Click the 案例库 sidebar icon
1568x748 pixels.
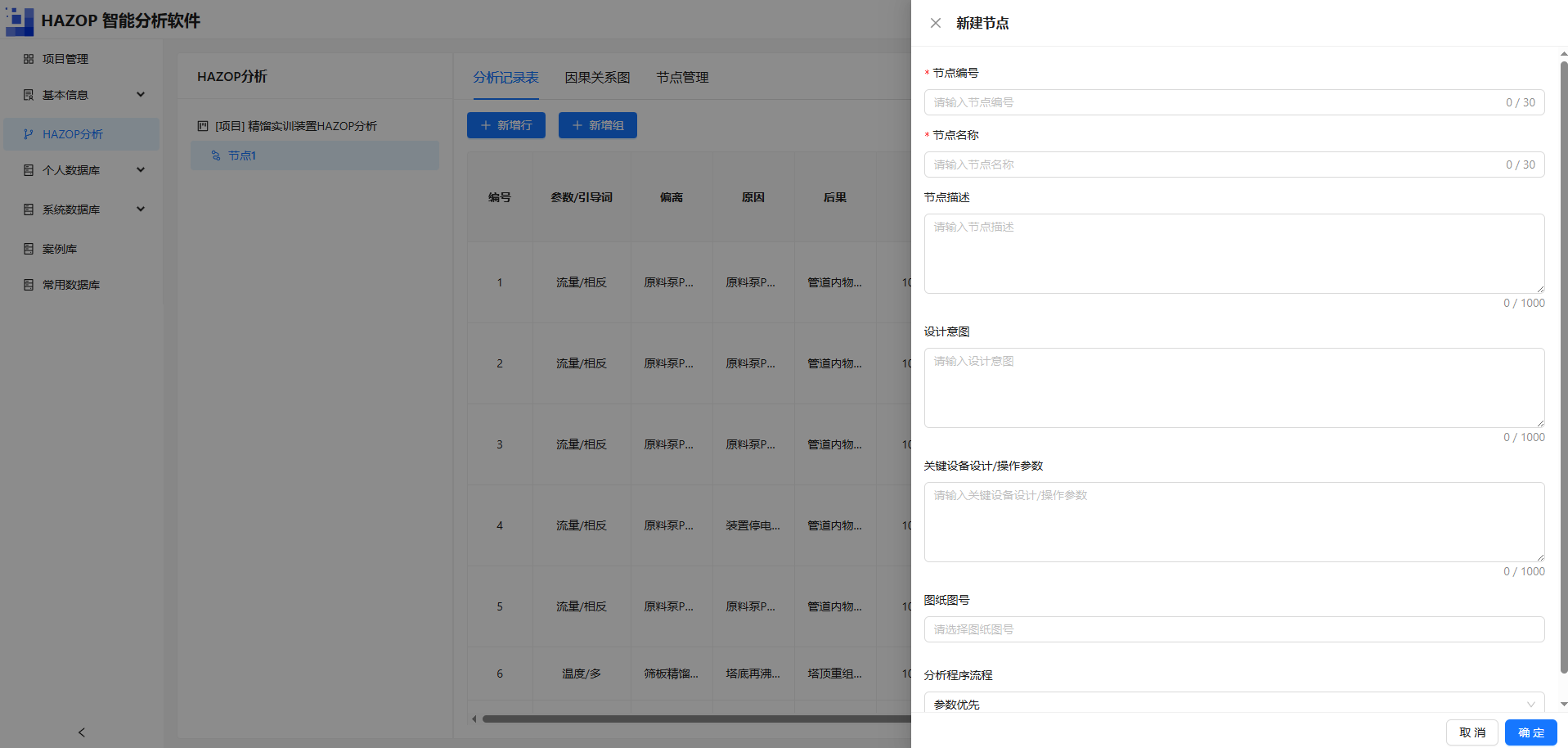coord(29,249)
